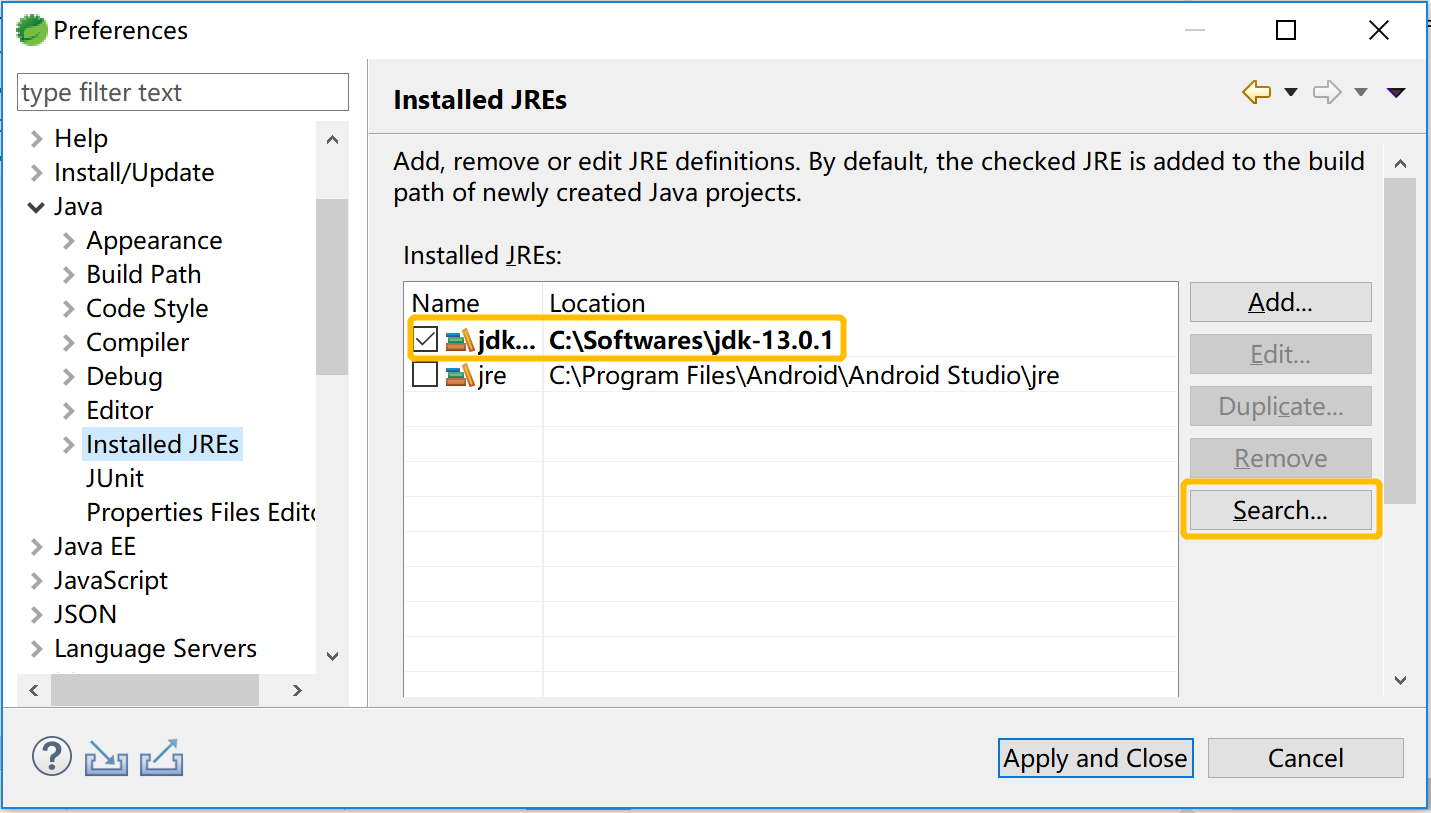This screenshot has height=813, width=1431.
Task: Select the Build Path tree item
Action: pos(143,275)
